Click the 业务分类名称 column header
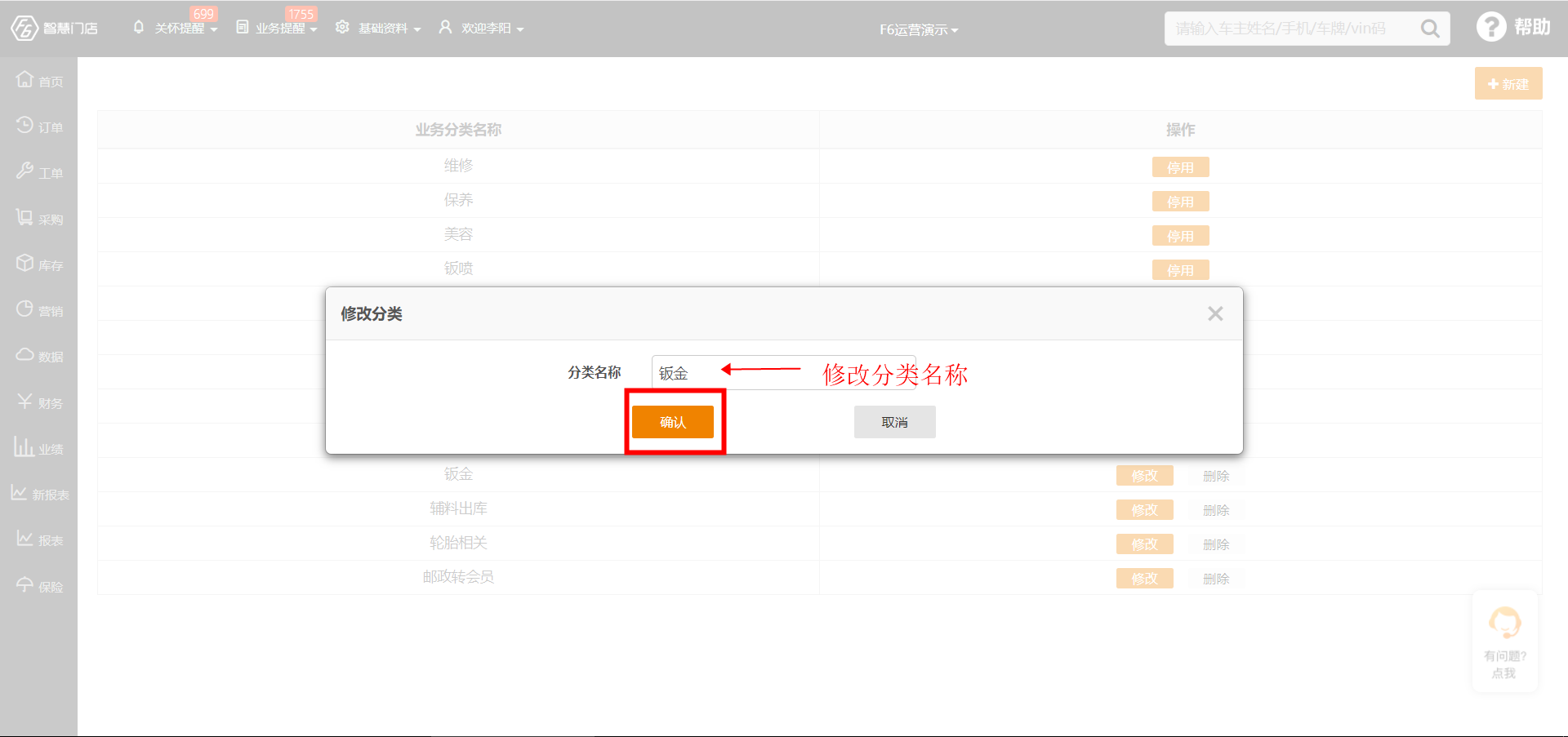The width and height of the screenshot is (1568, 737). pos(458,130)
